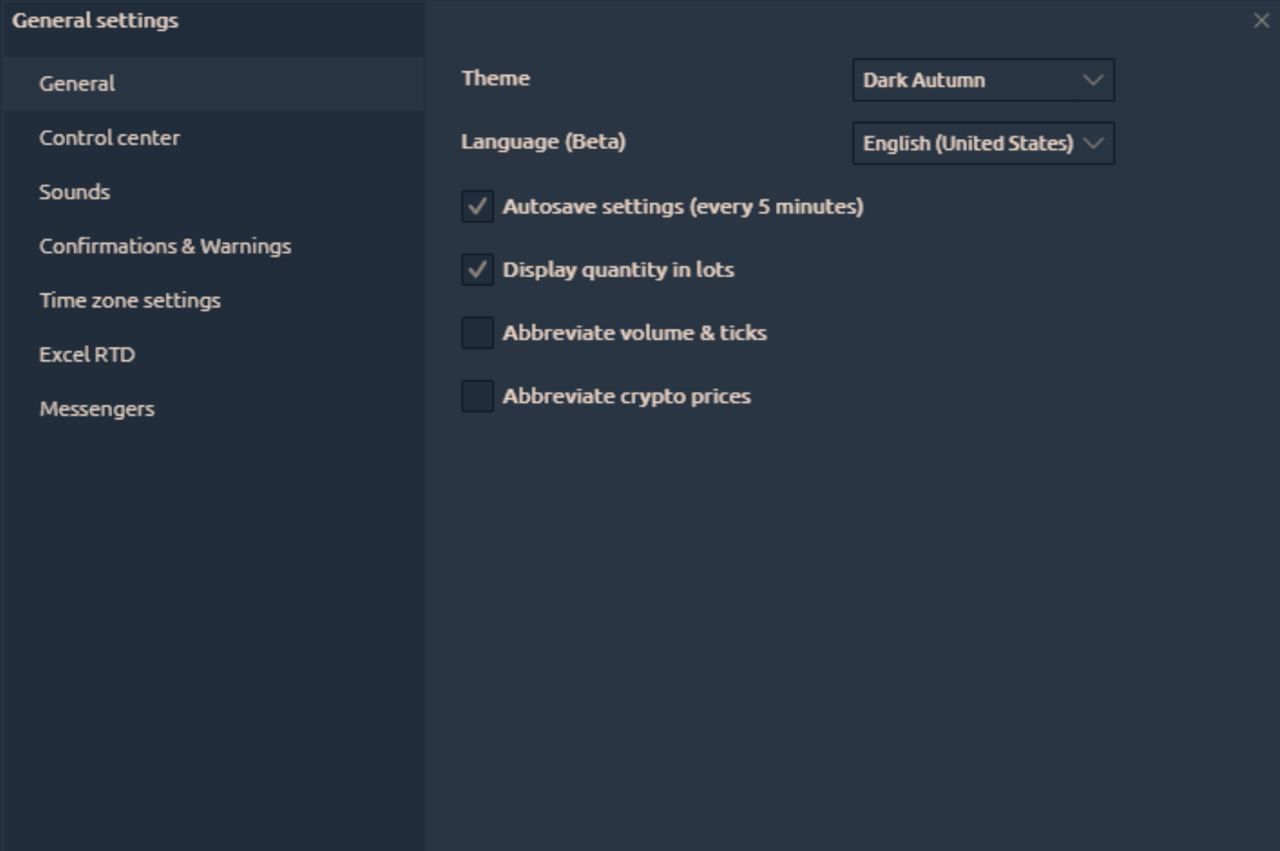Click the 'Language (Beta)' label text

tap(543, 142)
